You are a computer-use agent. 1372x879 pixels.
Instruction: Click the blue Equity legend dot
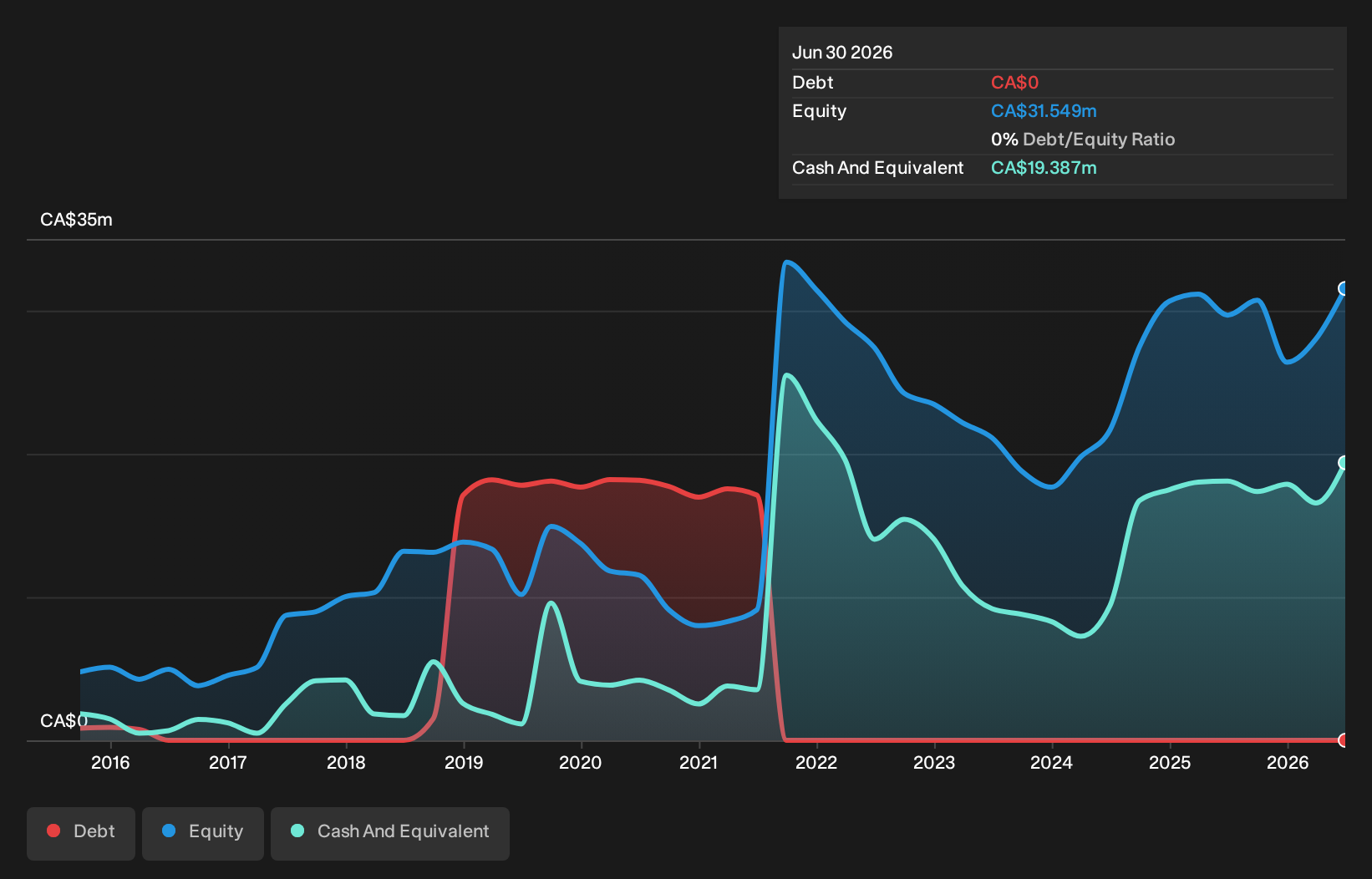(169, 831)
